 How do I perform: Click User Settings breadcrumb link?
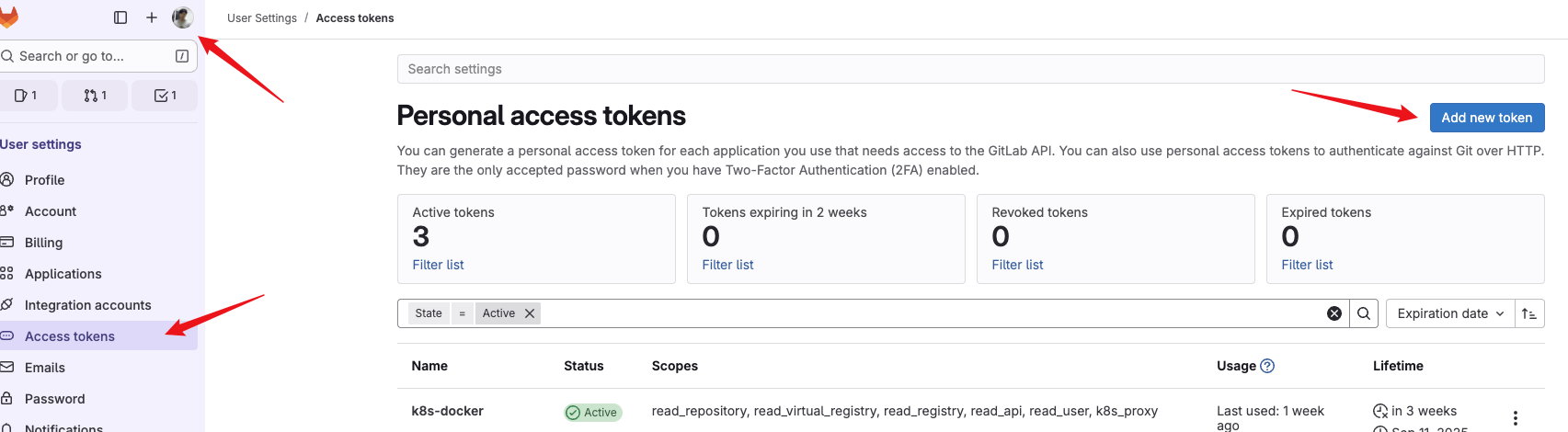[x=262, y=18]
